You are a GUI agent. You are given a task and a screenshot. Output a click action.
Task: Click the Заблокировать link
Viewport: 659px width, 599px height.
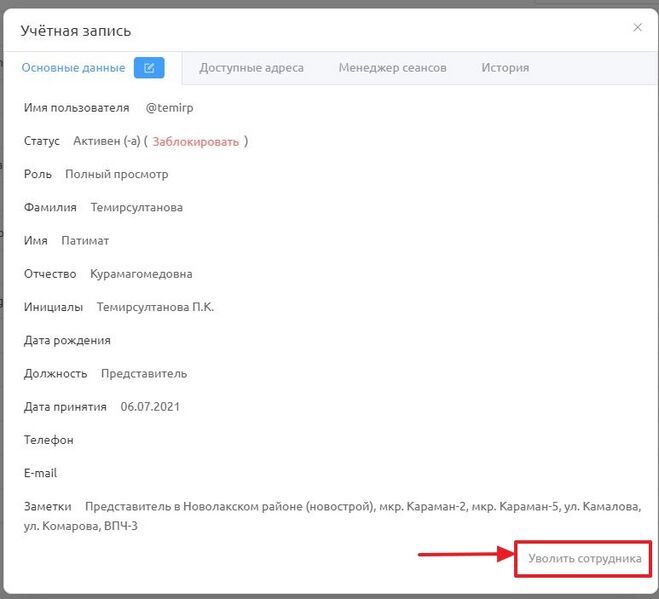tap(195, 142)
